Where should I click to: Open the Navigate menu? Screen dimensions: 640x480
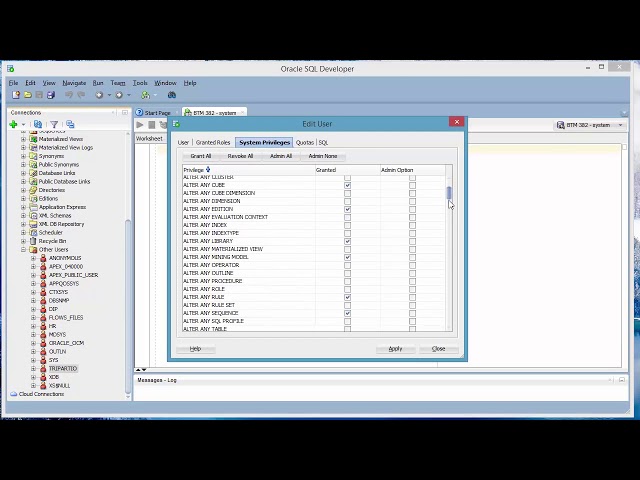(x=74, y=83)
